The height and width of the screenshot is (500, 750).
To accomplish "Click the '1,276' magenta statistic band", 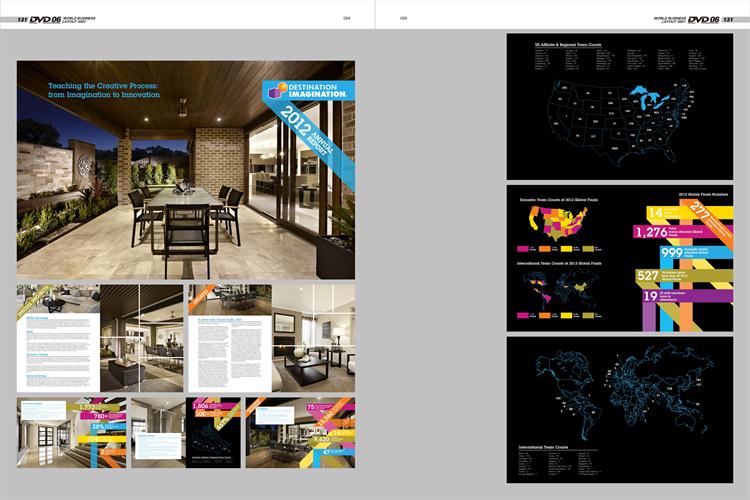I will tap(651, 232).
